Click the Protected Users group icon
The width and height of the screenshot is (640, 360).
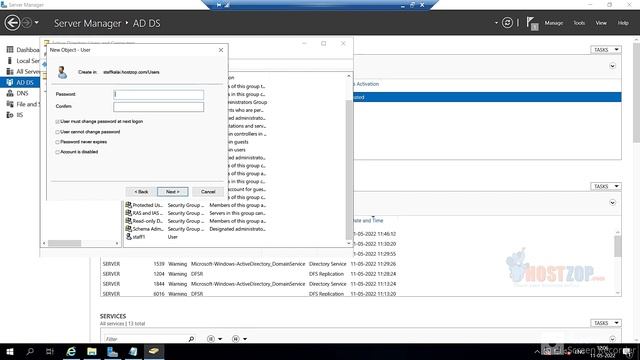point(129,205)
